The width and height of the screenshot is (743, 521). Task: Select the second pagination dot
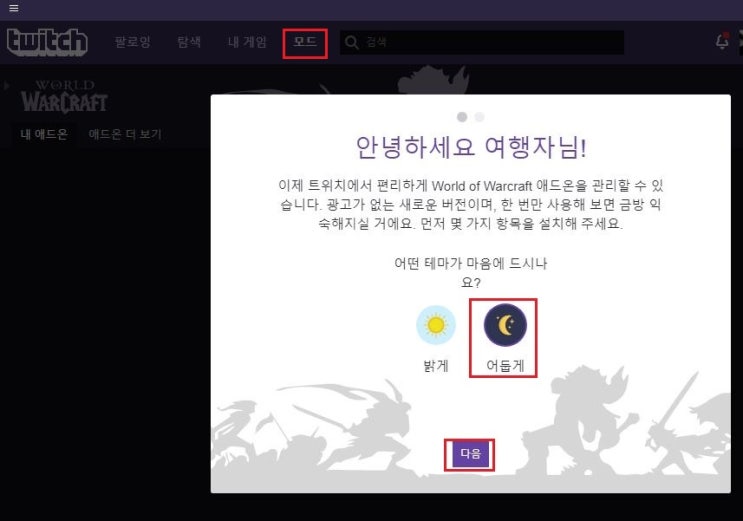point(479,117)
